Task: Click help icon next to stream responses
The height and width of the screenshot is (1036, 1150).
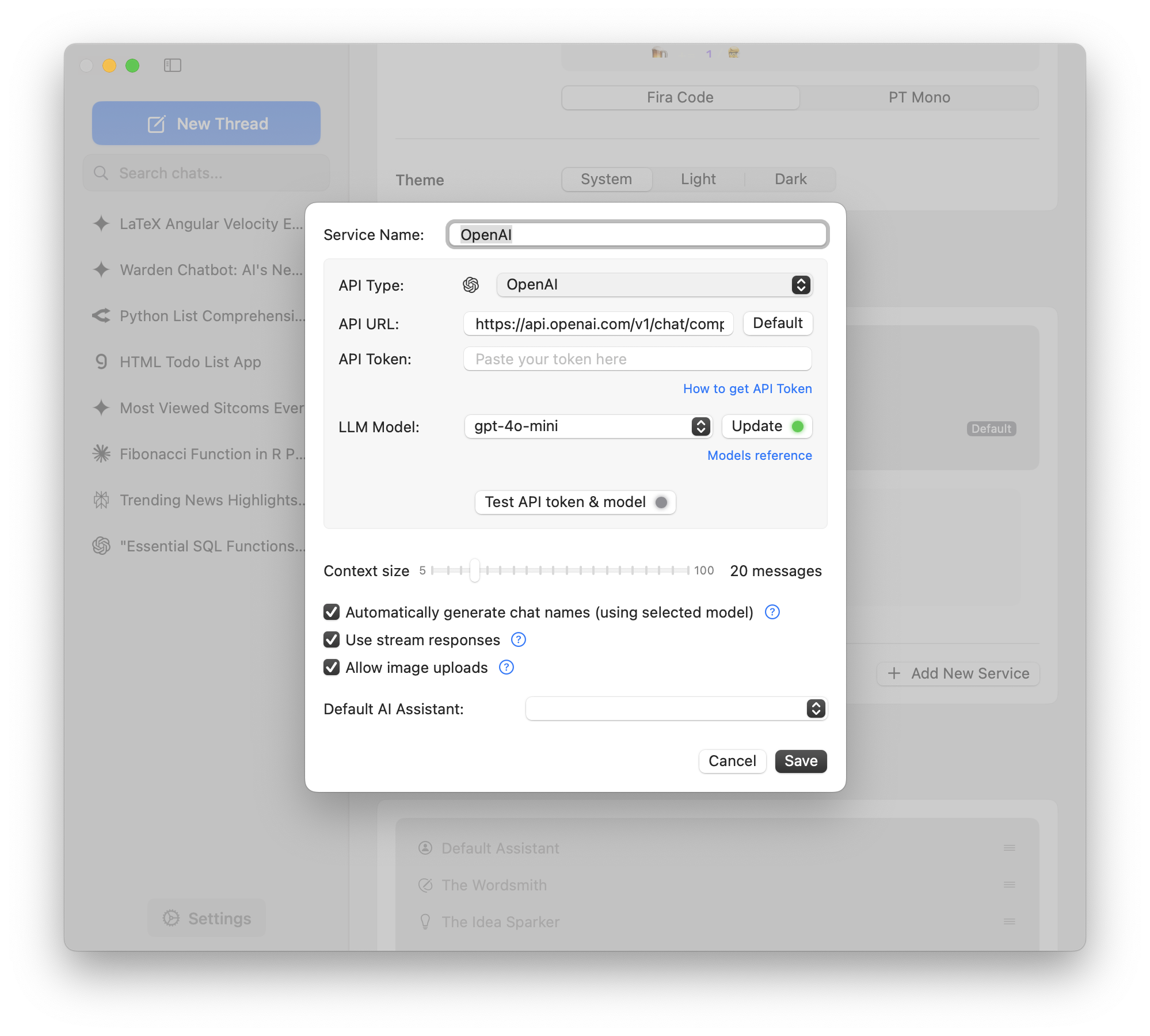Action: (518, 639)
